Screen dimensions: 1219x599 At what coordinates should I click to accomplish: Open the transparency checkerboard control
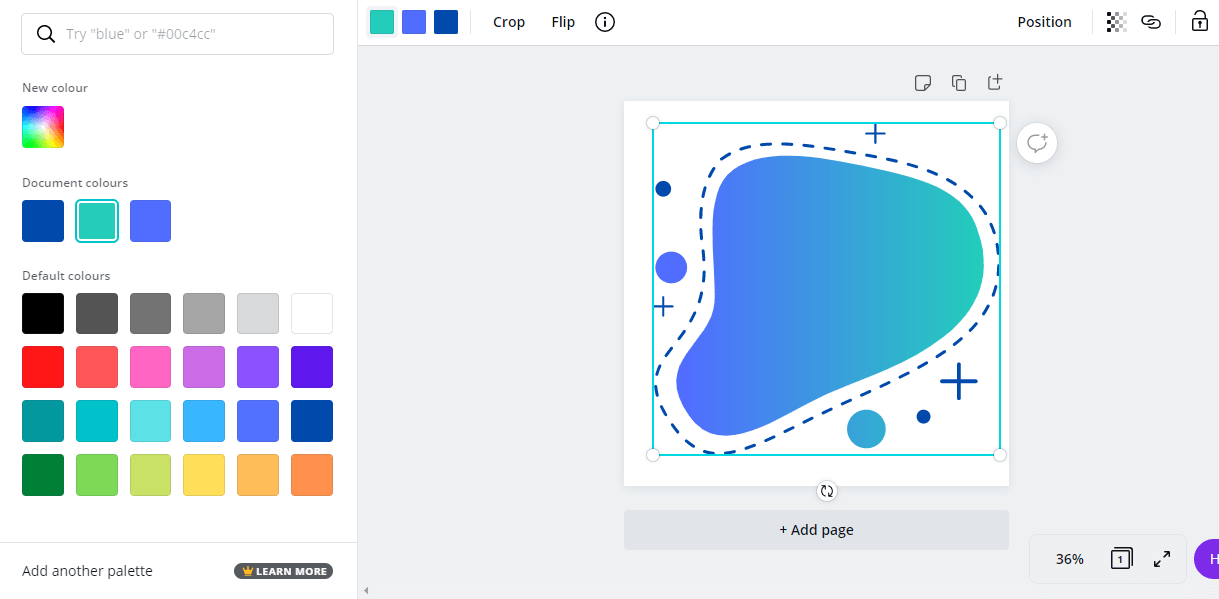point(1115,21)
